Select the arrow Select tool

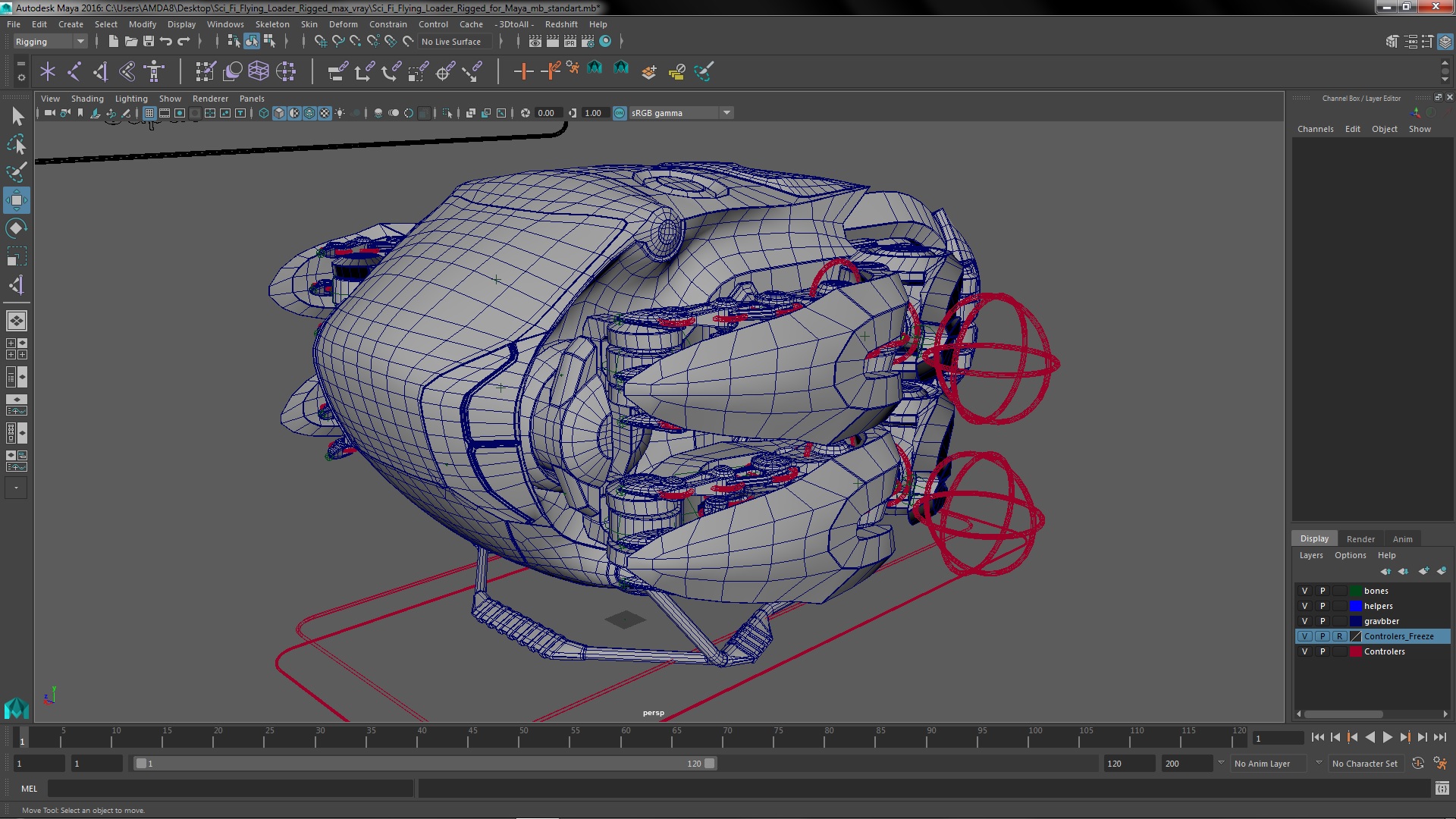pos(17,116)
